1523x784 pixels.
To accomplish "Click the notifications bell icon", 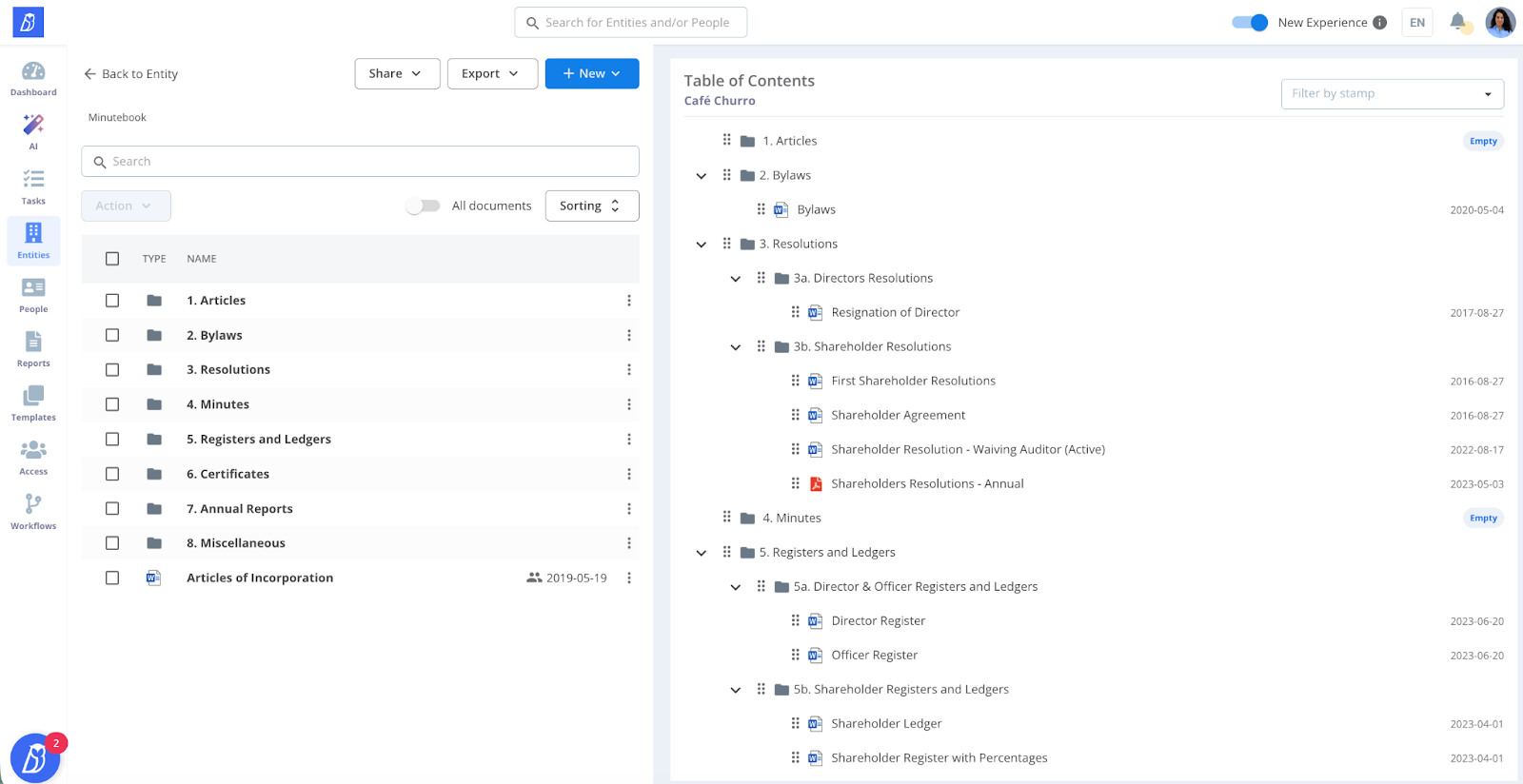I will pos(1457,22).
